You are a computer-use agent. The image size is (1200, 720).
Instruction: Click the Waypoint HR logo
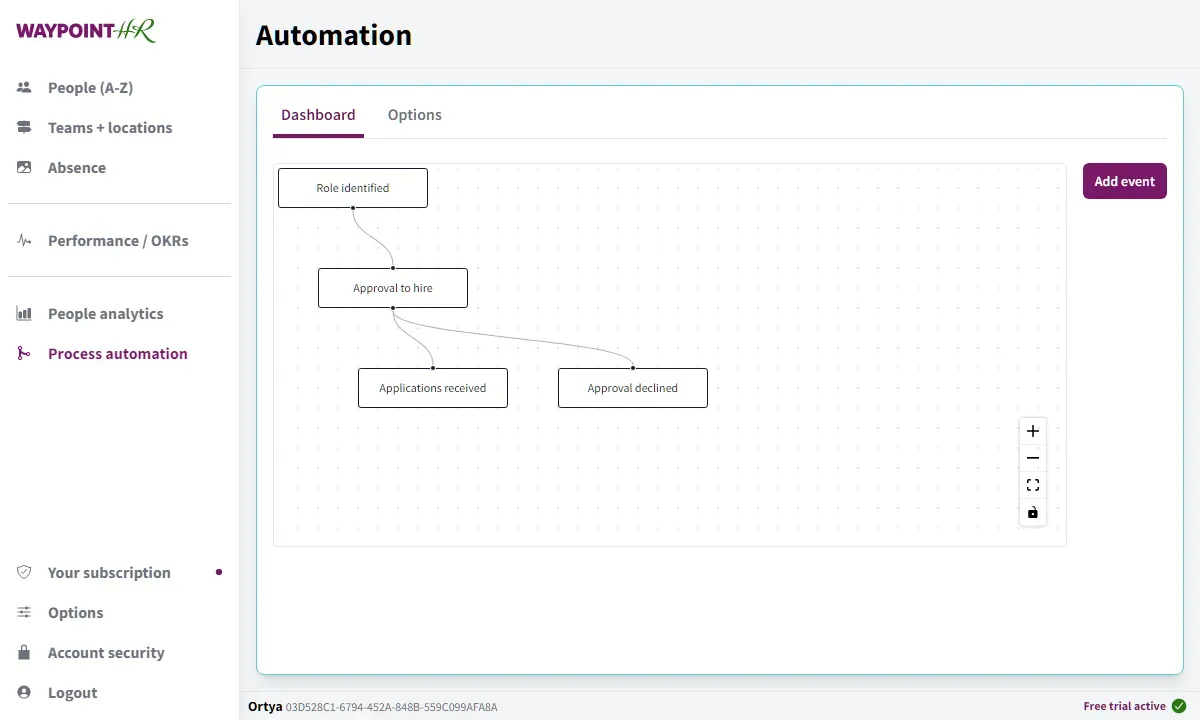coord(85,30)
